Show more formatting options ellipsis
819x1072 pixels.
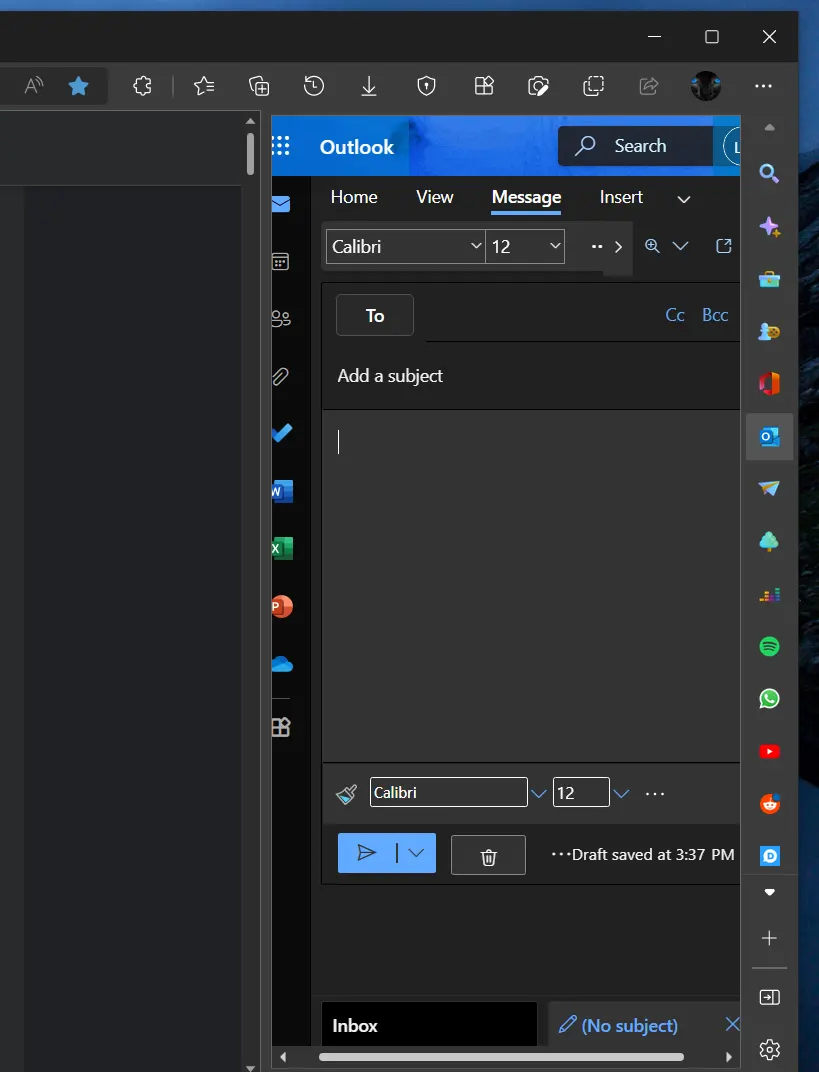tap(655, 794)
